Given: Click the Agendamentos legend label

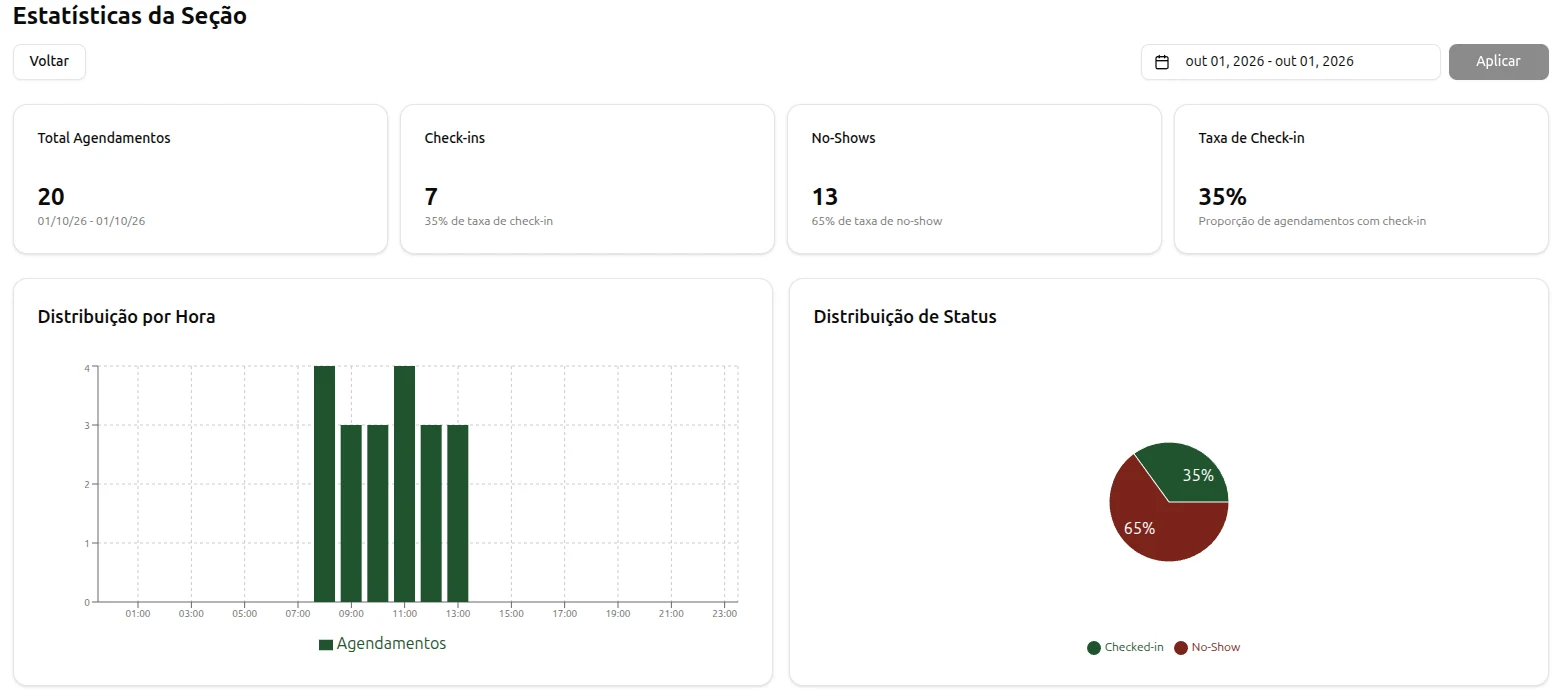Looking at the screenshot, I should (392, 644).
